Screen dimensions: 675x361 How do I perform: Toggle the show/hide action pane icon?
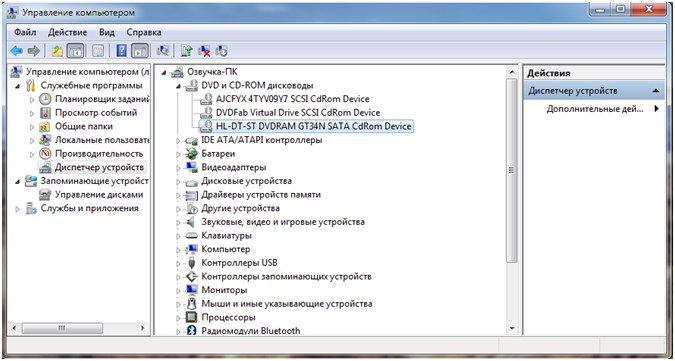[x=140, y=51]
